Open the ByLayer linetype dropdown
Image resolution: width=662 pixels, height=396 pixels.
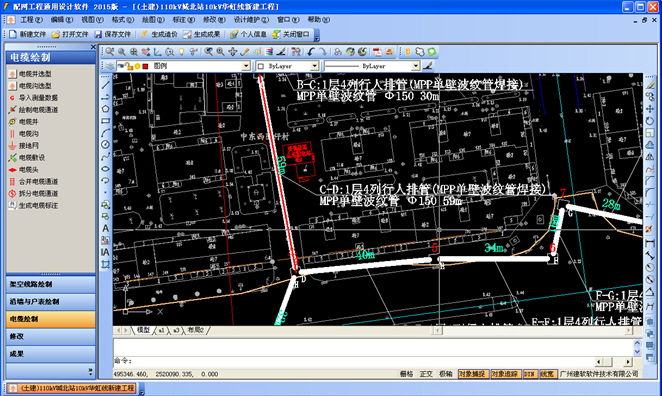pos(415,66)
